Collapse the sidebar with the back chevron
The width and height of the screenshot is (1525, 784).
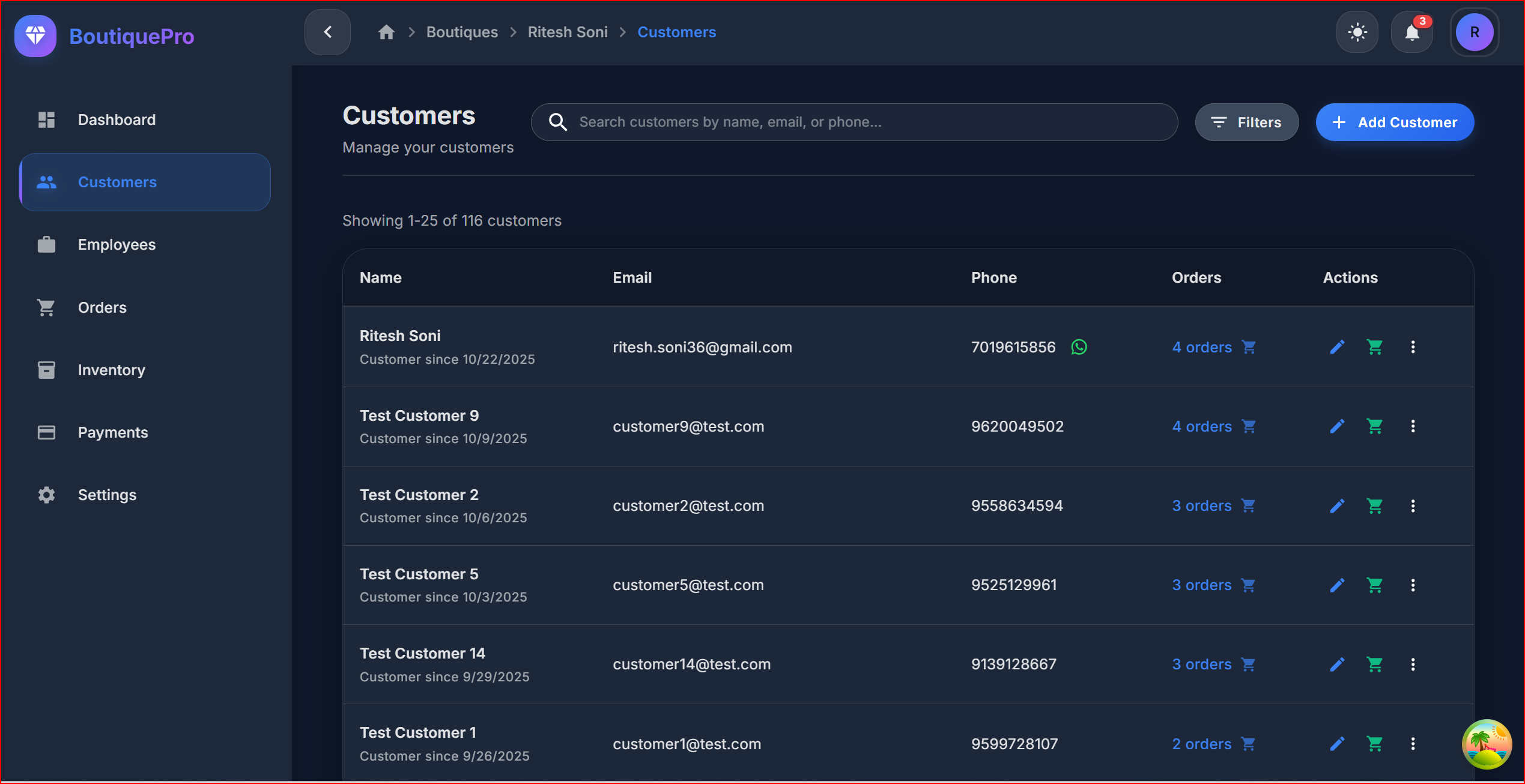point(327,32)
